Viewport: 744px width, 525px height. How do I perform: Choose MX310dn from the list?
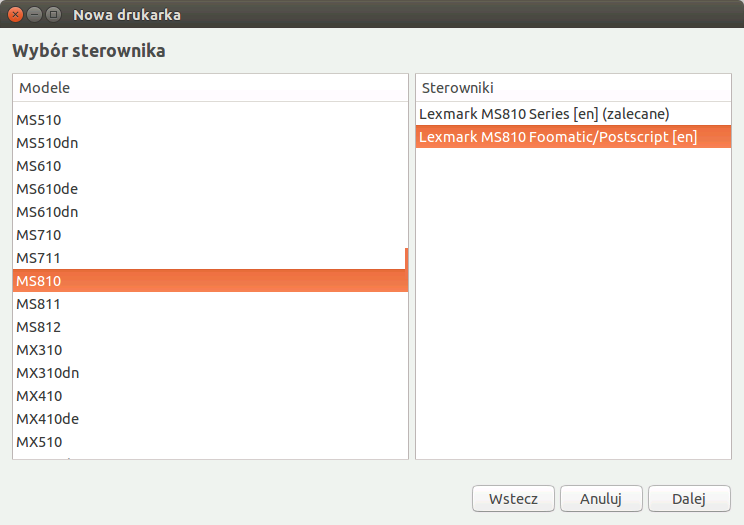click(x=210, y=373)
